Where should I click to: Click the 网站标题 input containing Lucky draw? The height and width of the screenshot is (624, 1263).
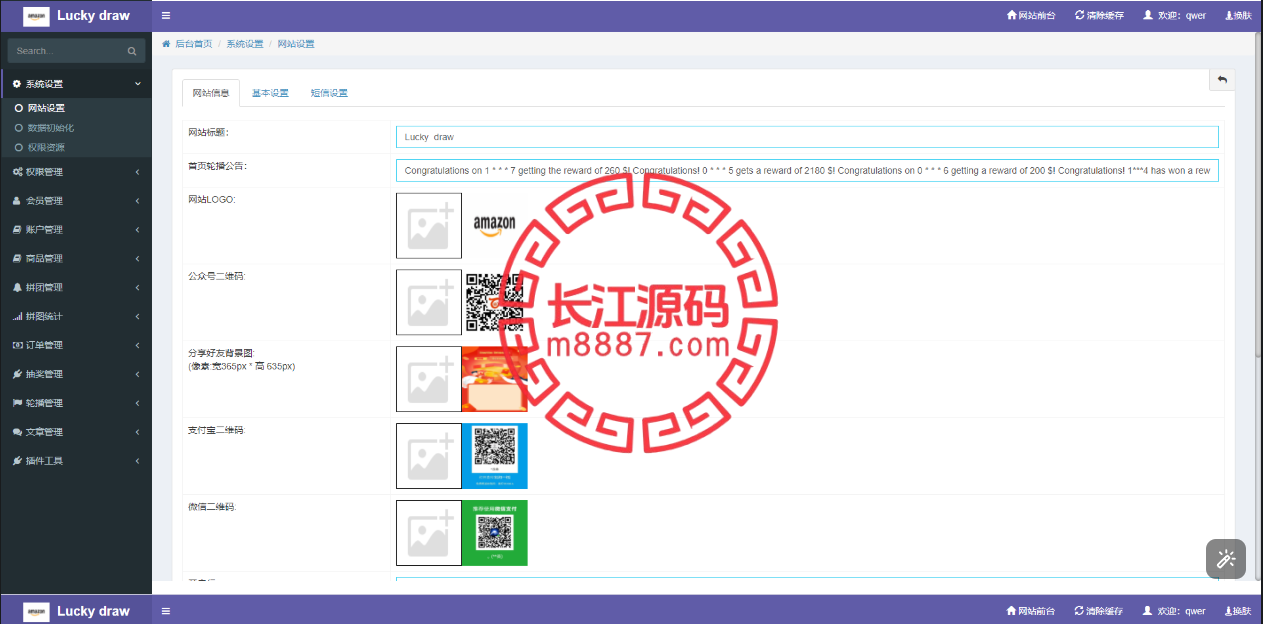807,137
